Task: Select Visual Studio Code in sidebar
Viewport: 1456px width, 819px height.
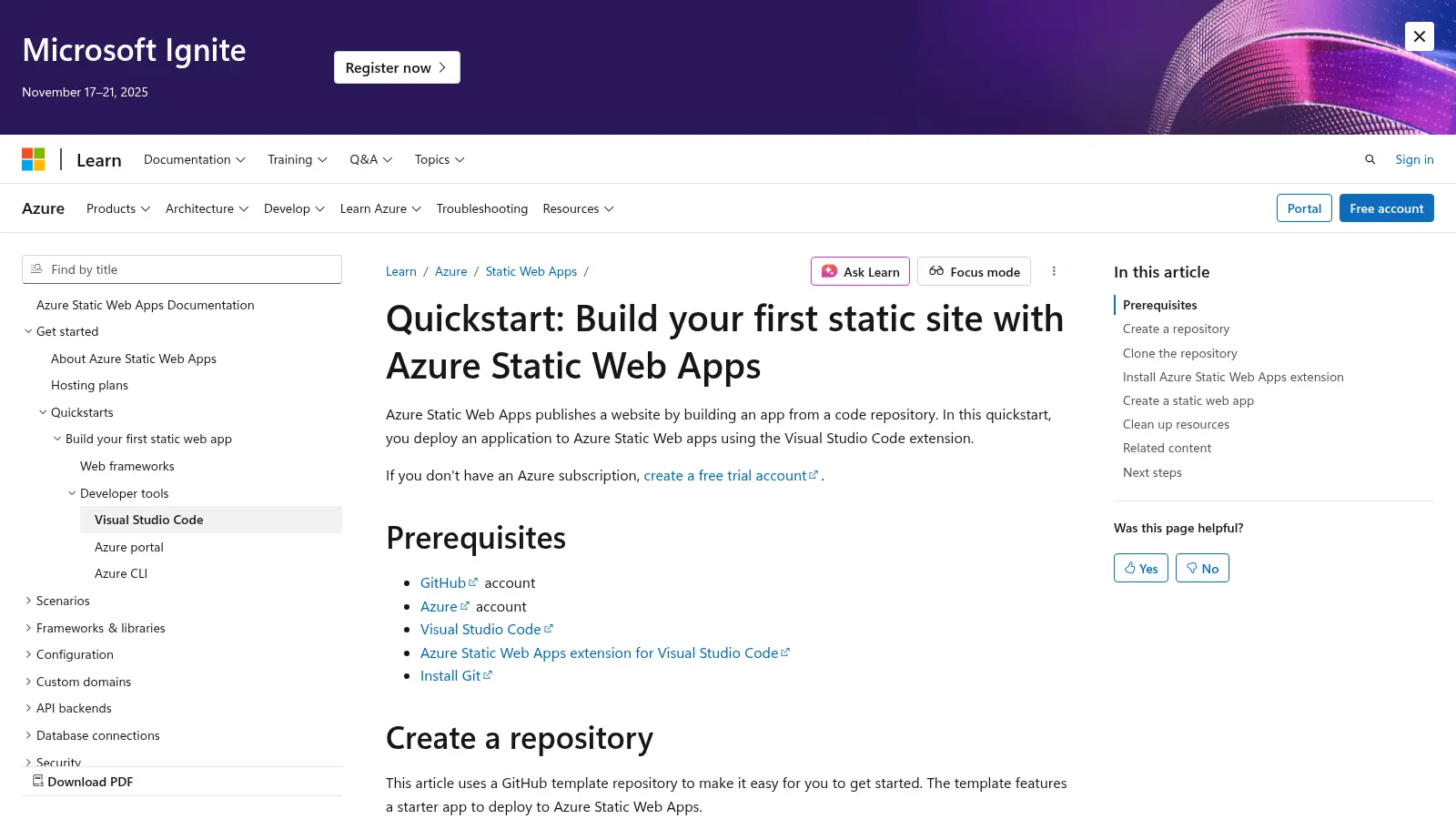Action: (x=211, y=520)
